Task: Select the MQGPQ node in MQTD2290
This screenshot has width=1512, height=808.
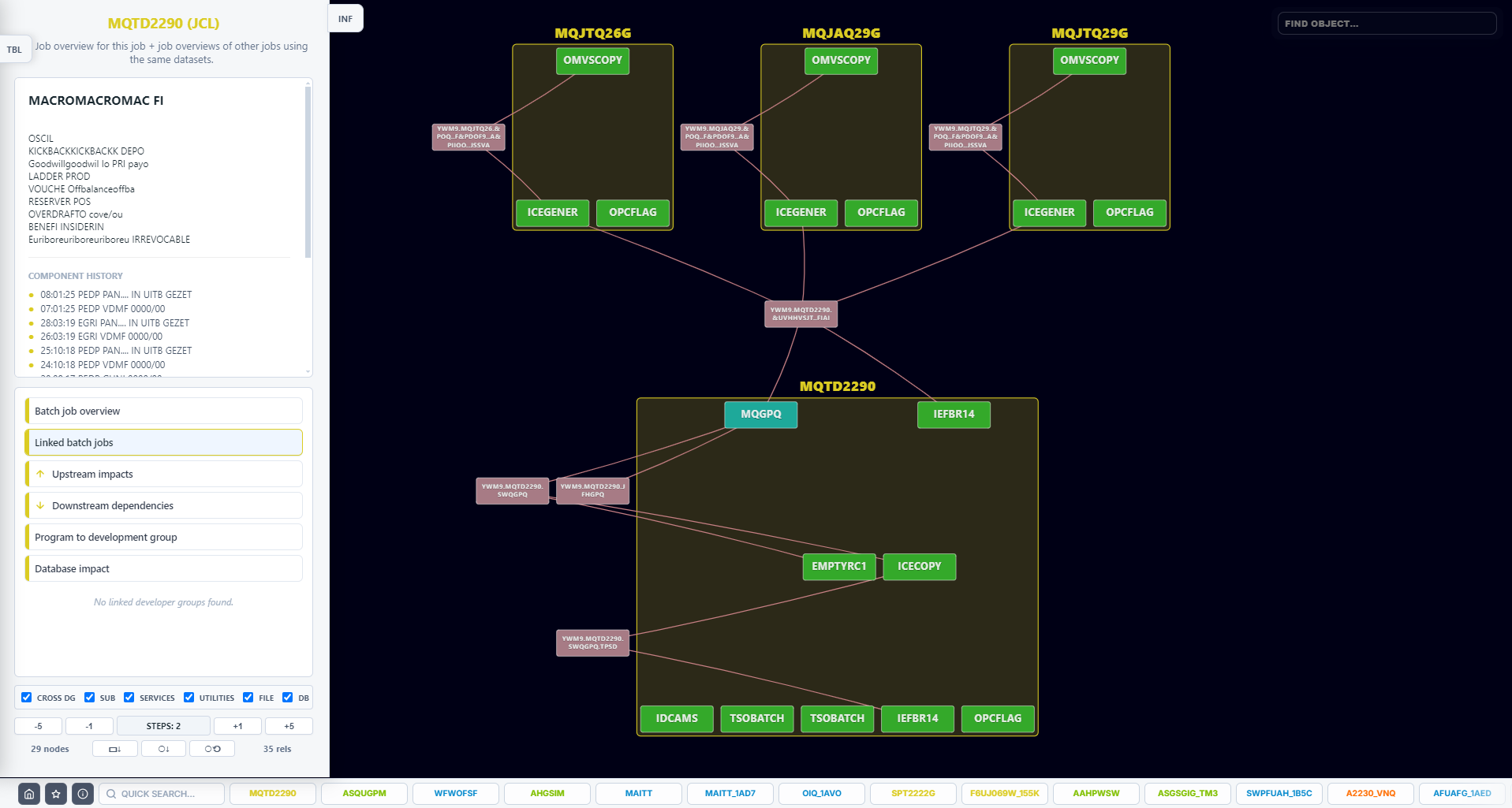Action: [761, 415]
